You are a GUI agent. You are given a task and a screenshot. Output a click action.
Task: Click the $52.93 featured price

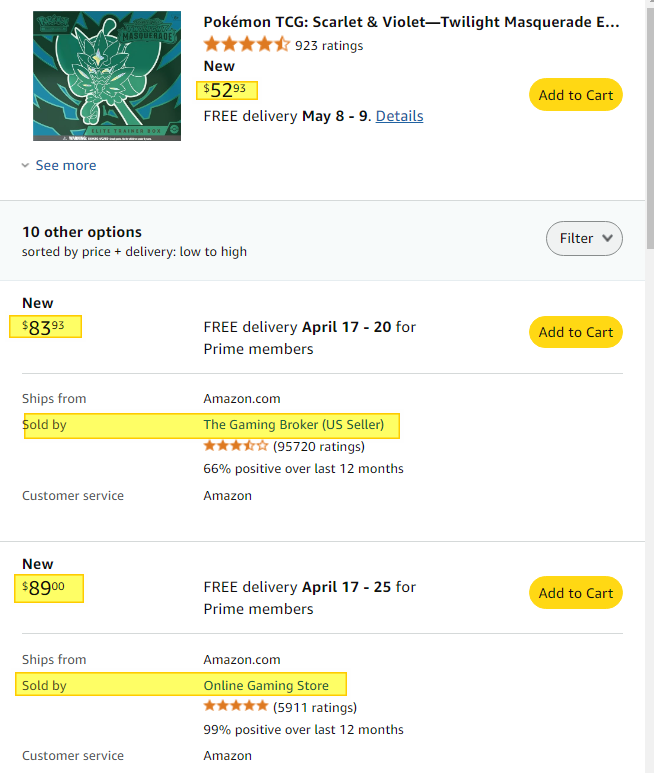[x=225, y=90]
